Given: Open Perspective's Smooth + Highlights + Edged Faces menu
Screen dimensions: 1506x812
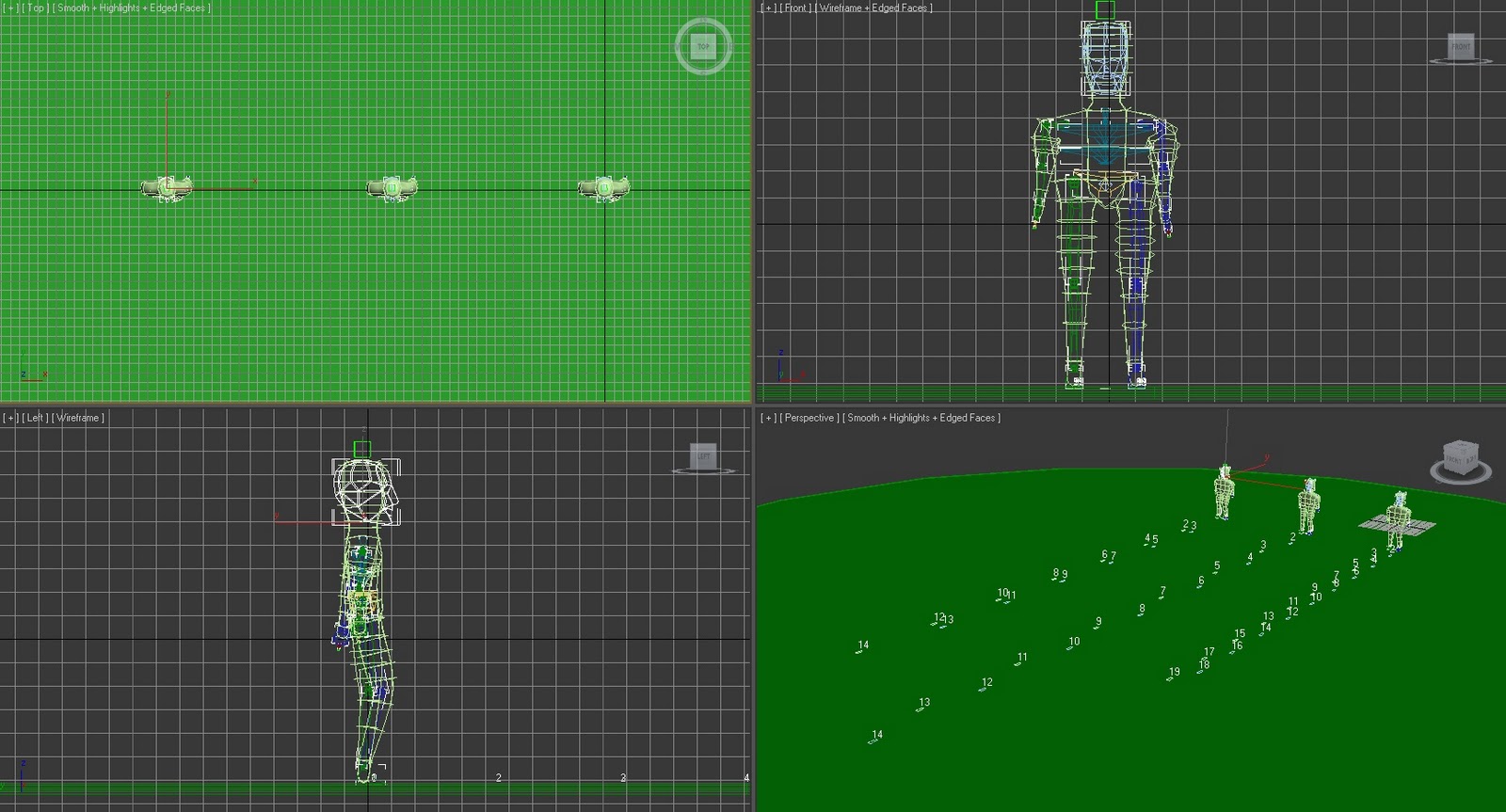Looking at the screenshot, I should tap(921, 418).
